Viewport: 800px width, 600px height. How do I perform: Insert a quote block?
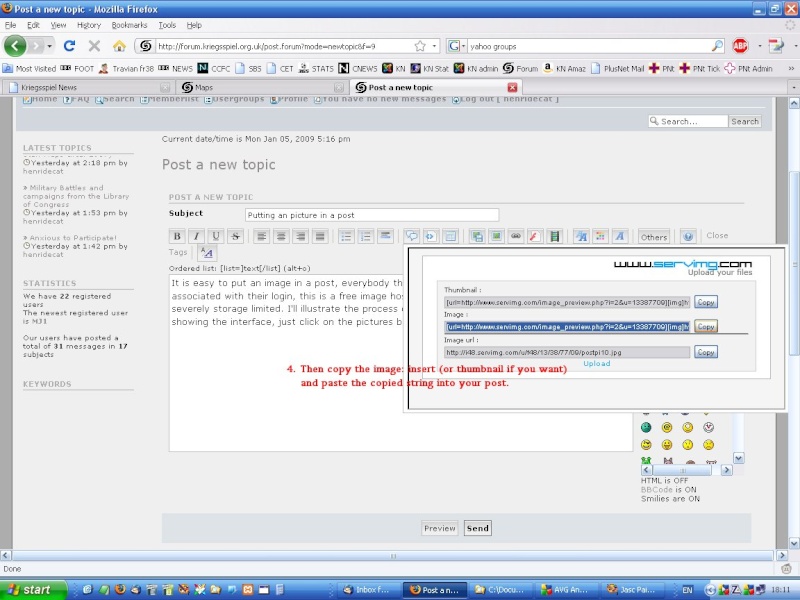click(x=412, y=236)
